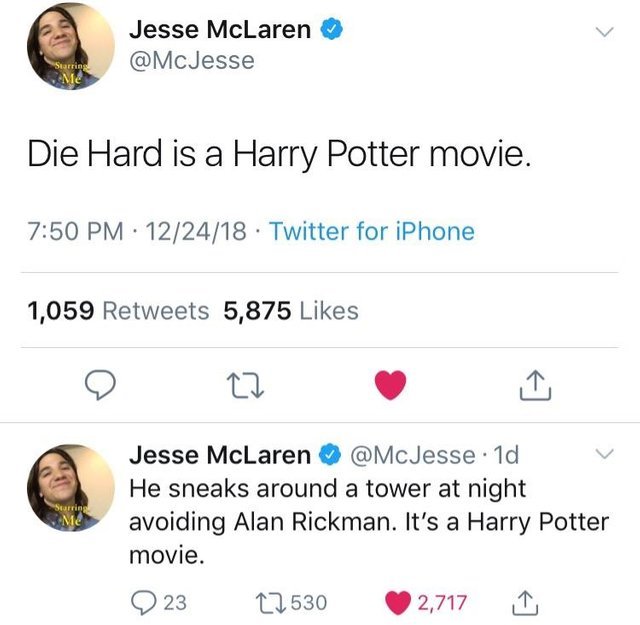Share the main tweet via upload icon

click(536, 385)
